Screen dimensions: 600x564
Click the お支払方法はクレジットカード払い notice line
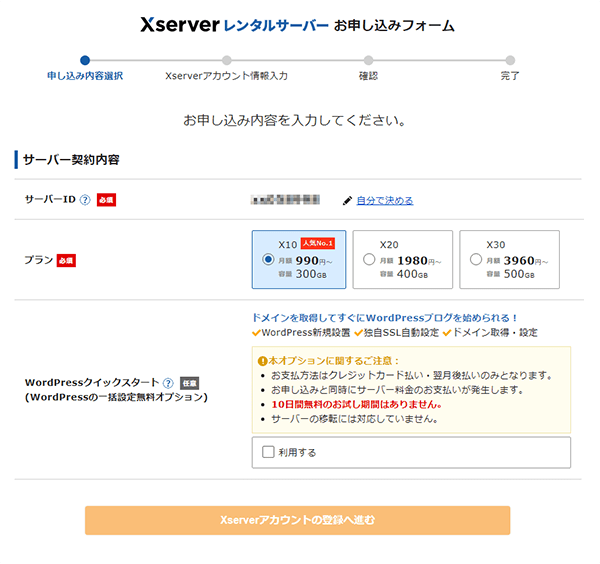tap(412, 375)
